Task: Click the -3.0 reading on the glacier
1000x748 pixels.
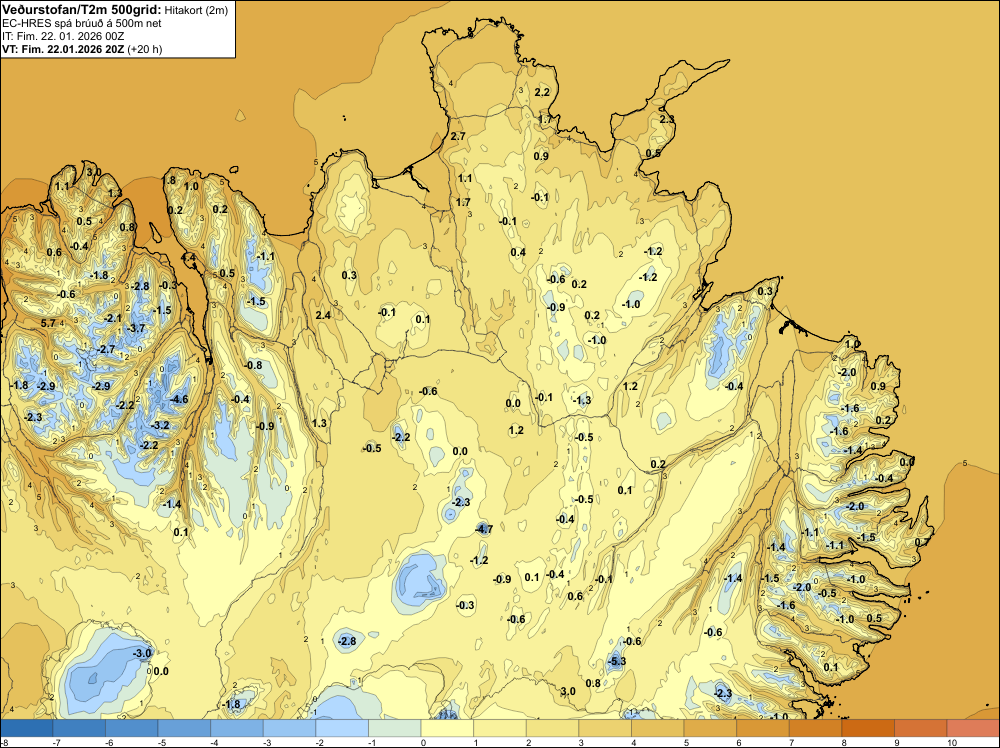Action: 142,653
